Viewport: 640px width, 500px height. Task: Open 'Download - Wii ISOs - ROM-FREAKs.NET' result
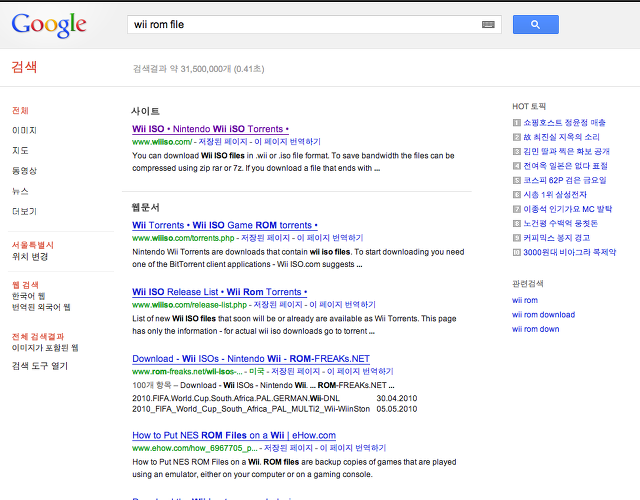pos(251,359)
